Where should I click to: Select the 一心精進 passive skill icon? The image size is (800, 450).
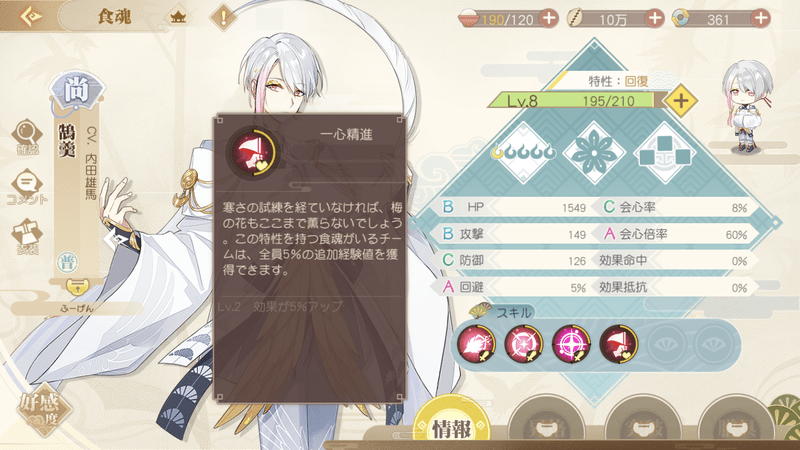click(x=618, y=343)
